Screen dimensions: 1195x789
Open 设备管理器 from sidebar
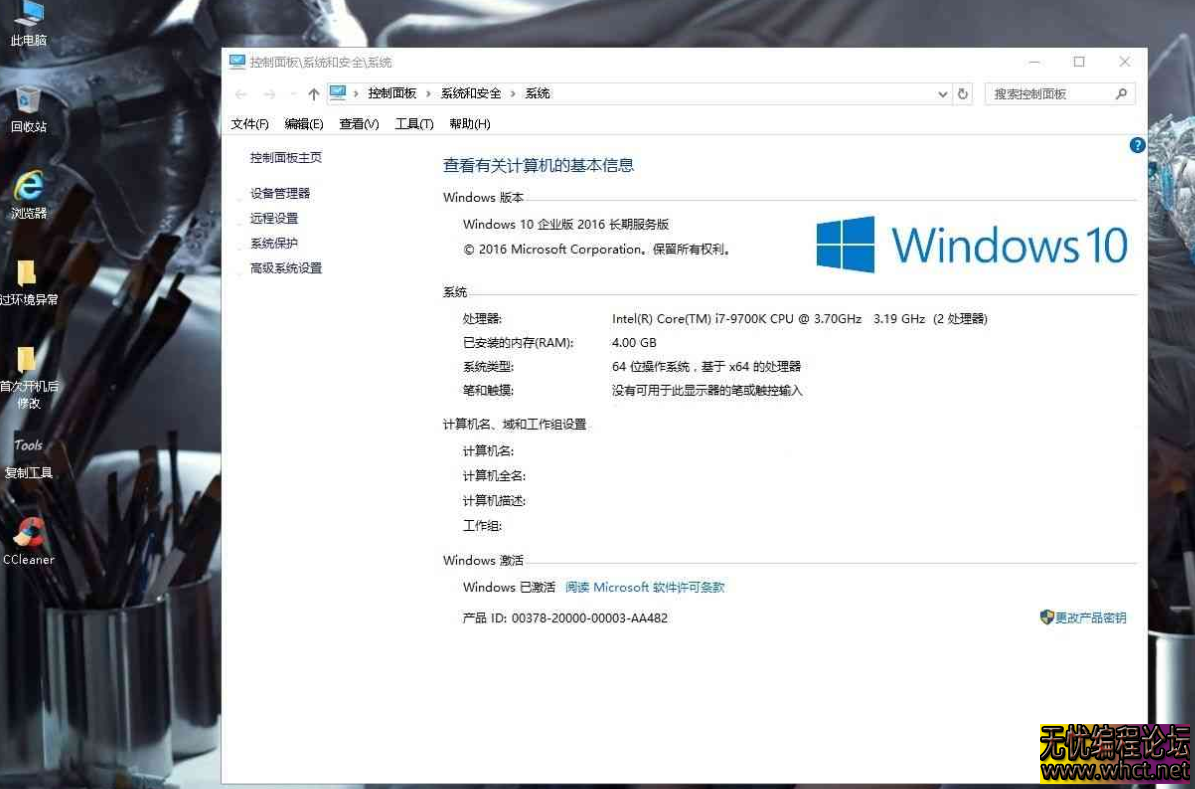(x=280, y=193)
